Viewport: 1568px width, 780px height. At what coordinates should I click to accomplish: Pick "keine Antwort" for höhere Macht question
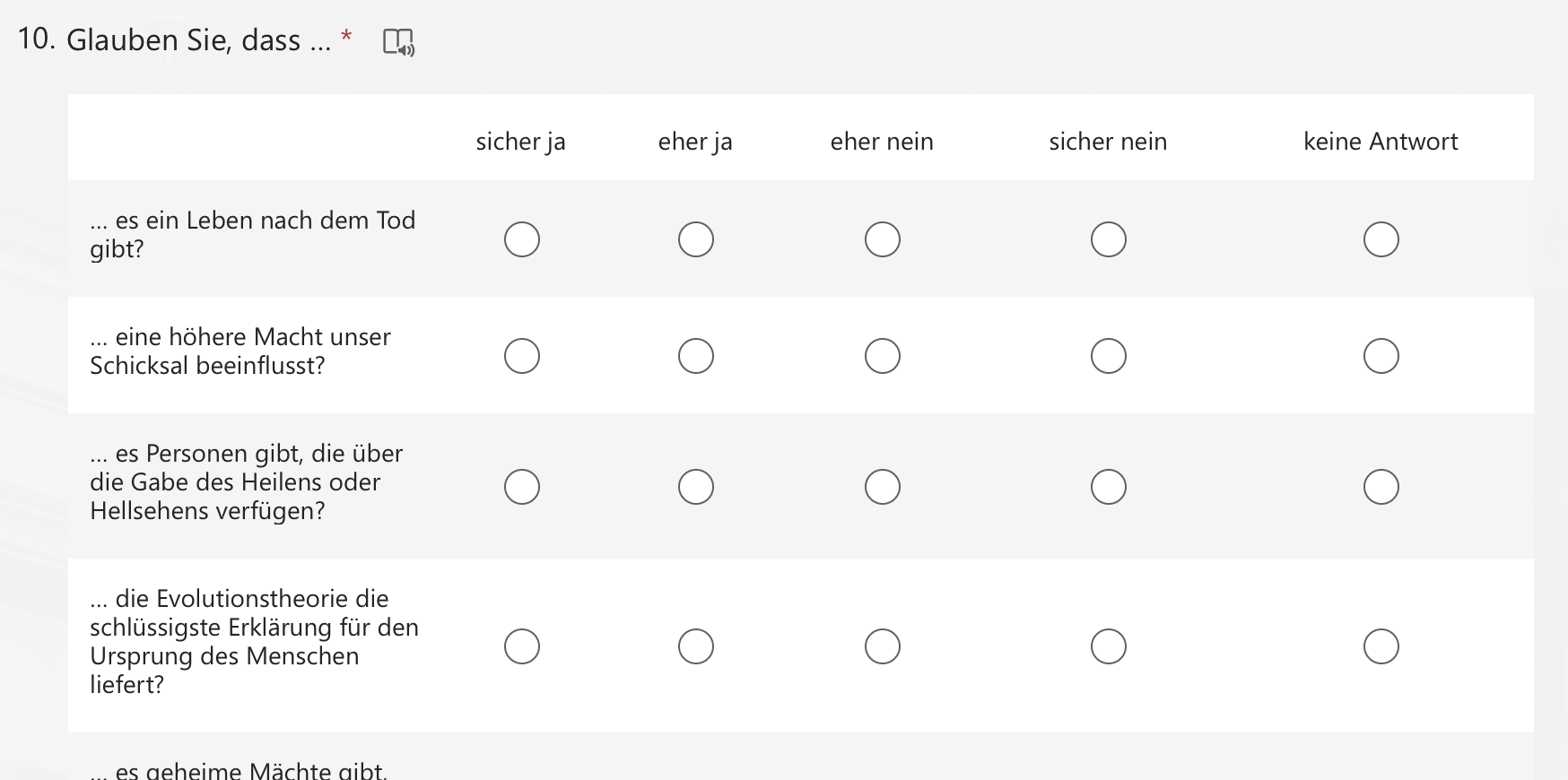pos(1381,356)
